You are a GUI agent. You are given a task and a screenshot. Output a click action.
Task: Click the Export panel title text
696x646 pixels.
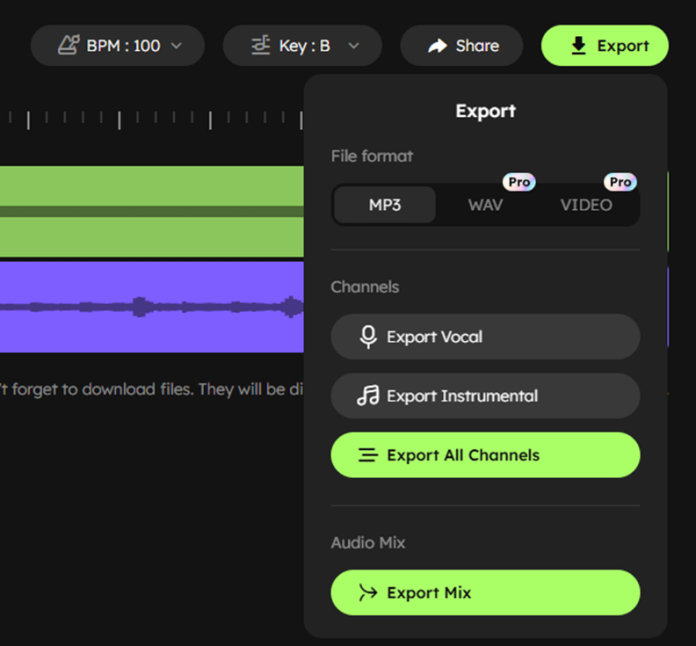[486, 111]
